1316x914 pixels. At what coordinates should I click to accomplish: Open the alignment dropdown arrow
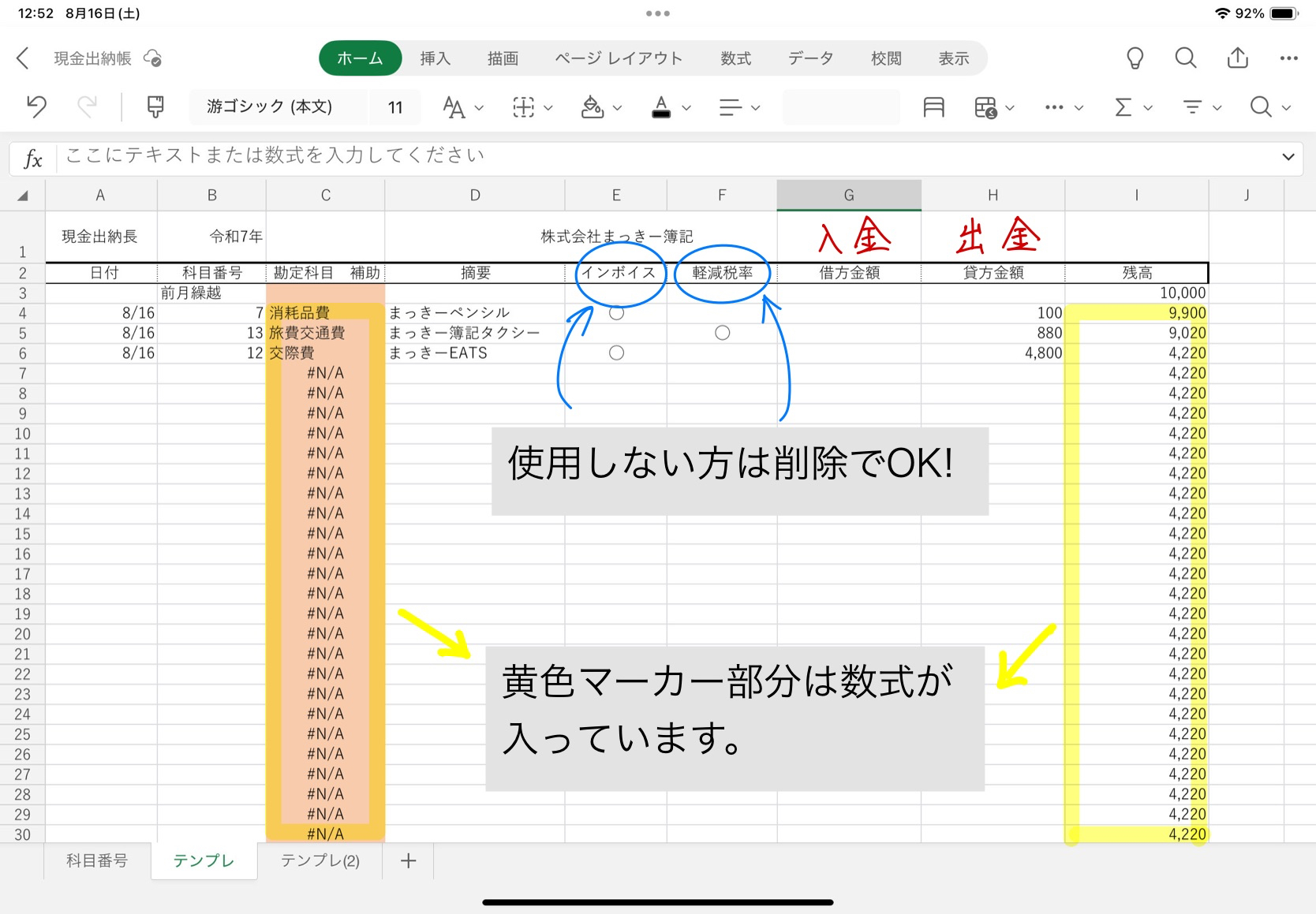pyautogui.click(x=756, y=108)
